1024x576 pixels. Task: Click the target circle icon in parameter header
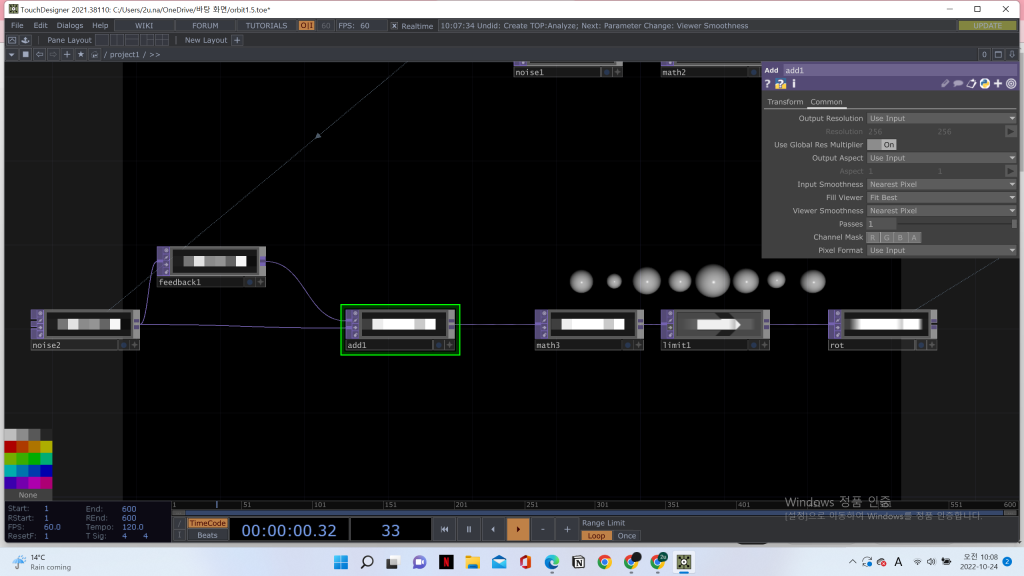(x=1011, y=84)
